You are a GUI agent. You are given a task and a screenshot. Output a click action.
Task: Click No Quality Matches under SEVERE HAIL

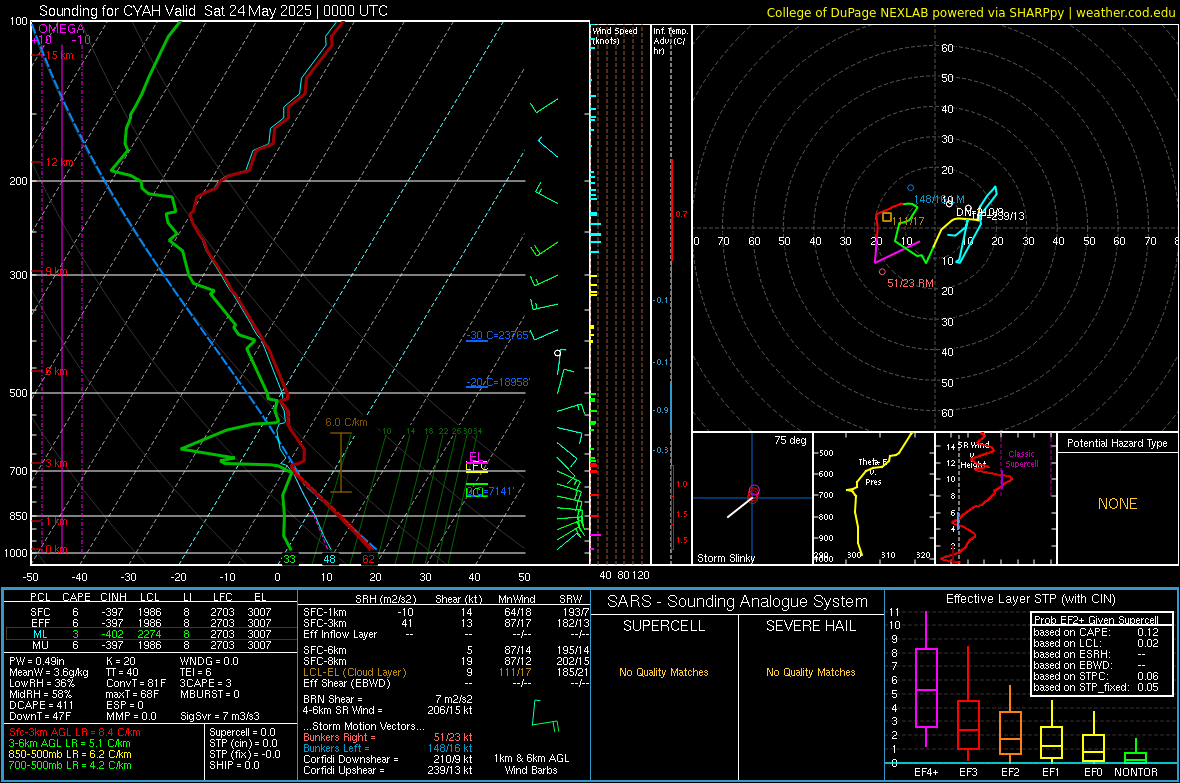pos(810,672)
